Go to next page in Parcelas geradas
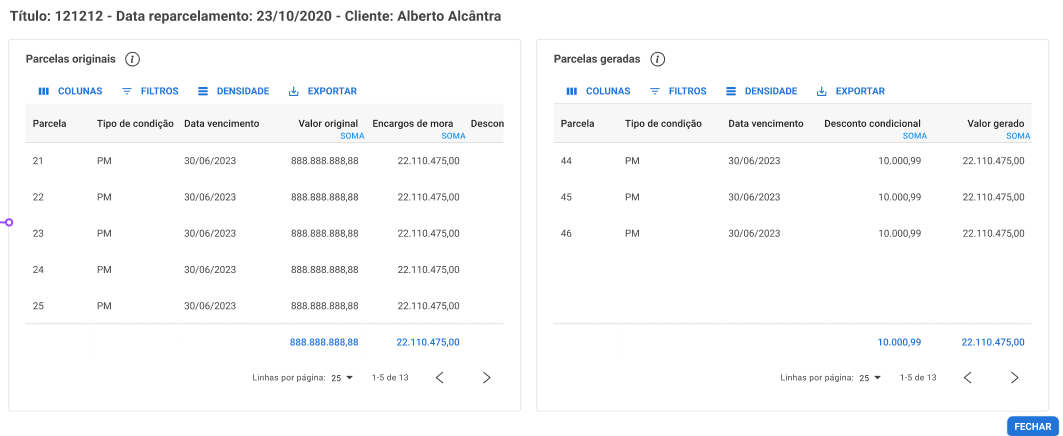1063x436 pixels. coord(1014,378)
